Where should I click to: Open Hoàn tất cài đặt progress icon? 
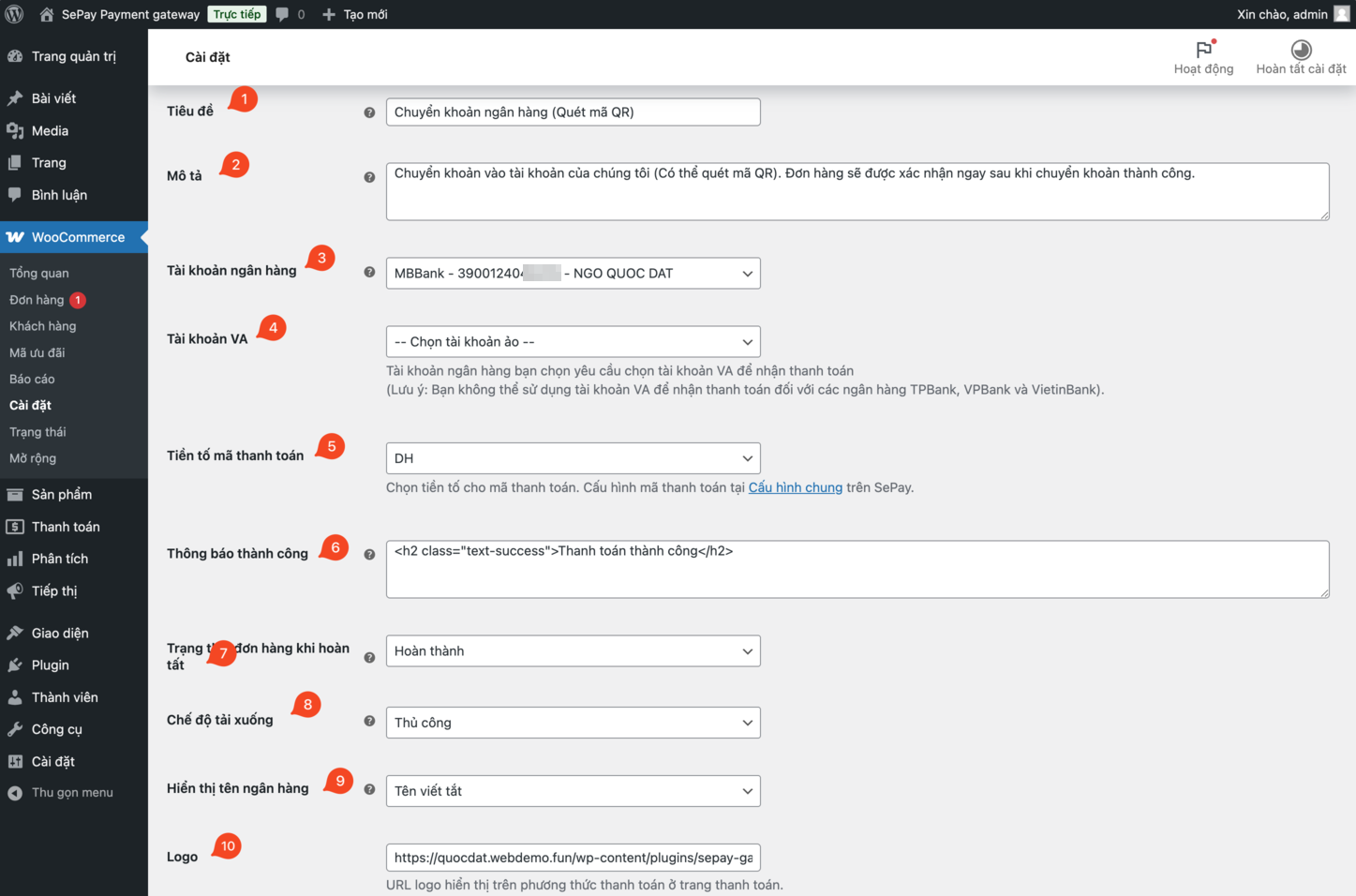click(x=1301, y=50)
